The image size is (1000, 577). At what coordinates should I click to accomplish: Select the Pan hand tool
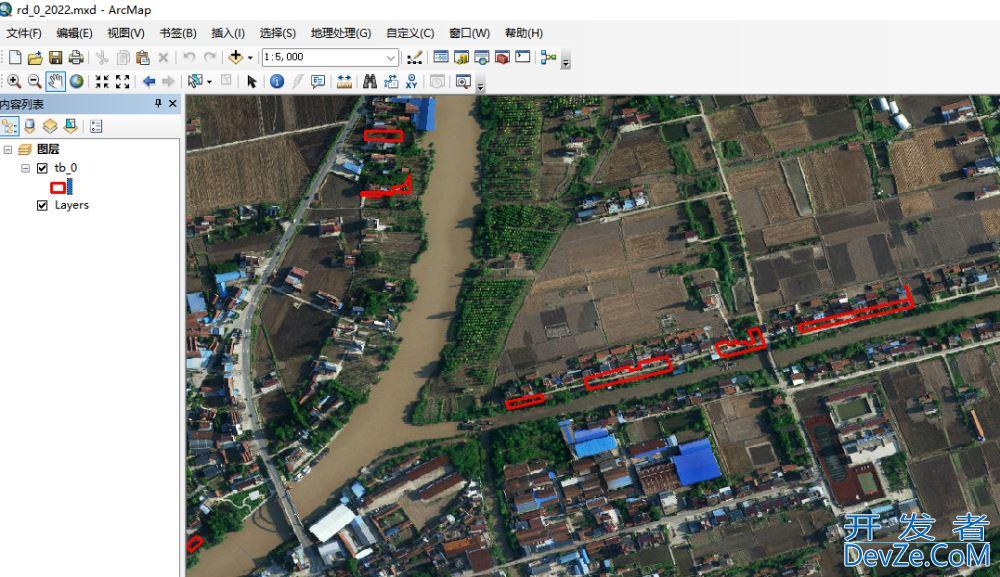55,82
